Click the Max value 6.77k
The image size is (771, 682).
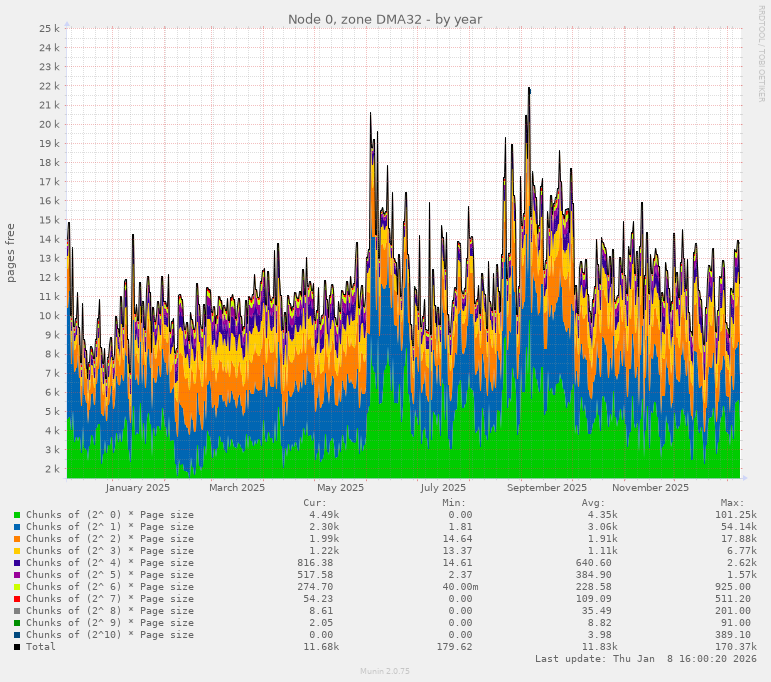(742, 551)
